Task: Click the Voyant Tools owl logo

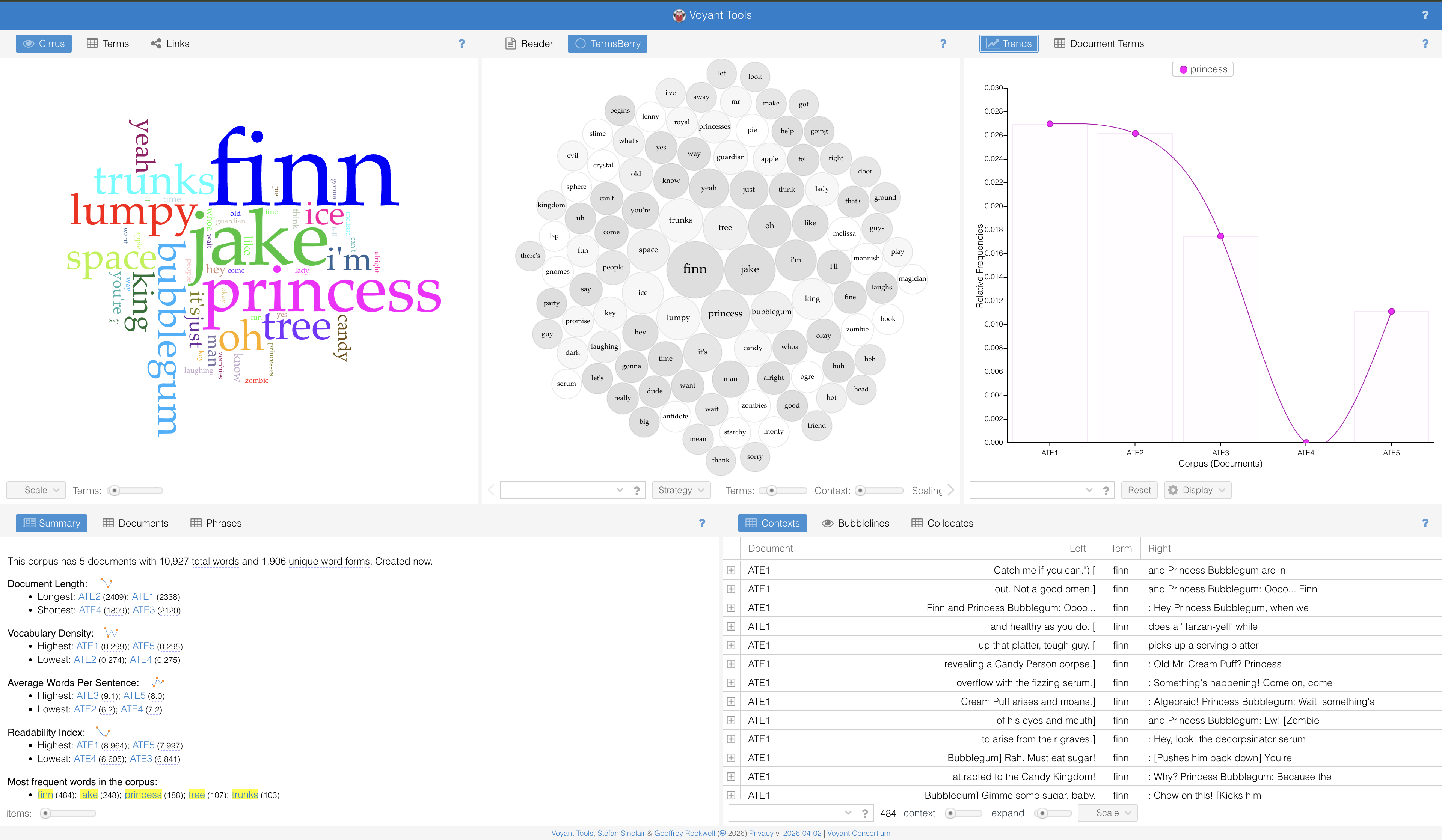Action: pos(679,15)
